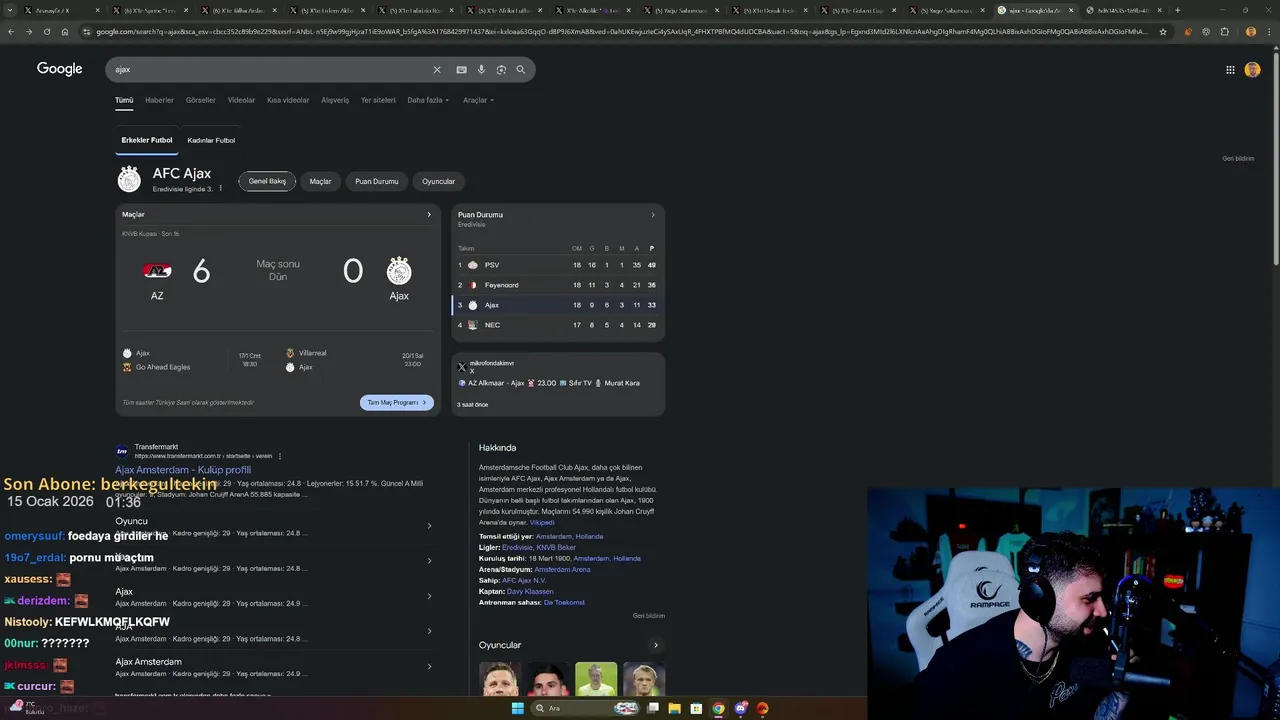Image resolution: width=1280 pixels, height=720 pixels.
Task: Open the Google apps grid
Action: click(1230, 70)
